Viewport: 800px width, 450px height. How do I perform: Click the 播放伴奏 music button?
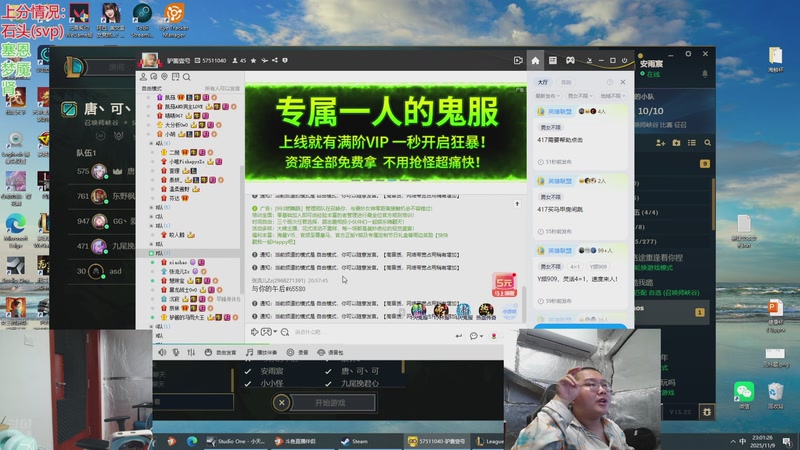pyautogui.click(x=261, y=352)
